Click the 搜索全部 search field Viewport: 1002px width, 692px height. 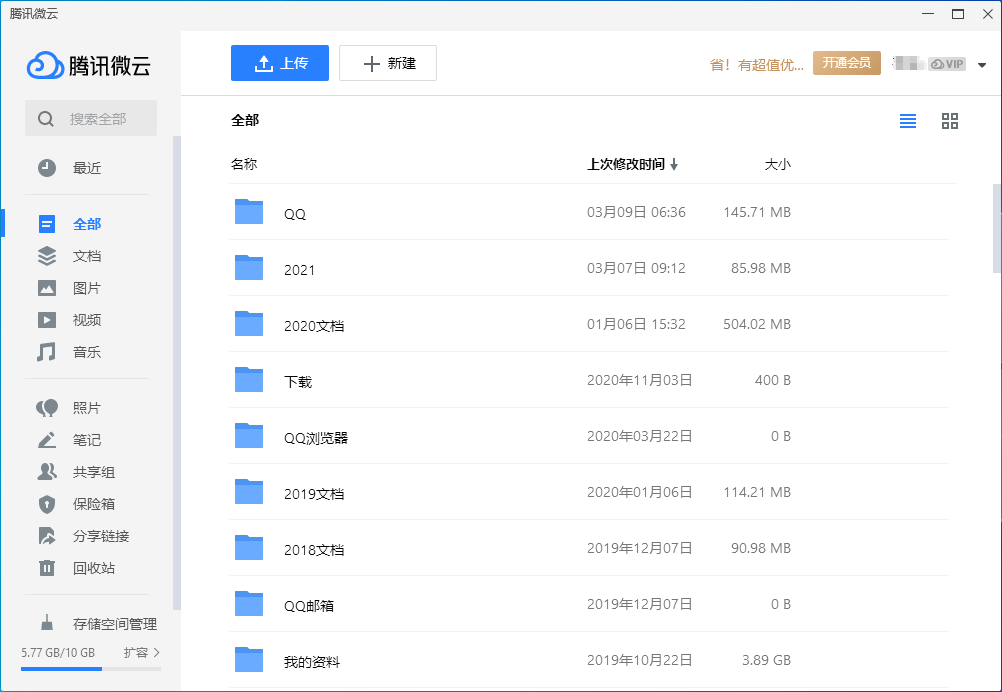coord(98,119)
